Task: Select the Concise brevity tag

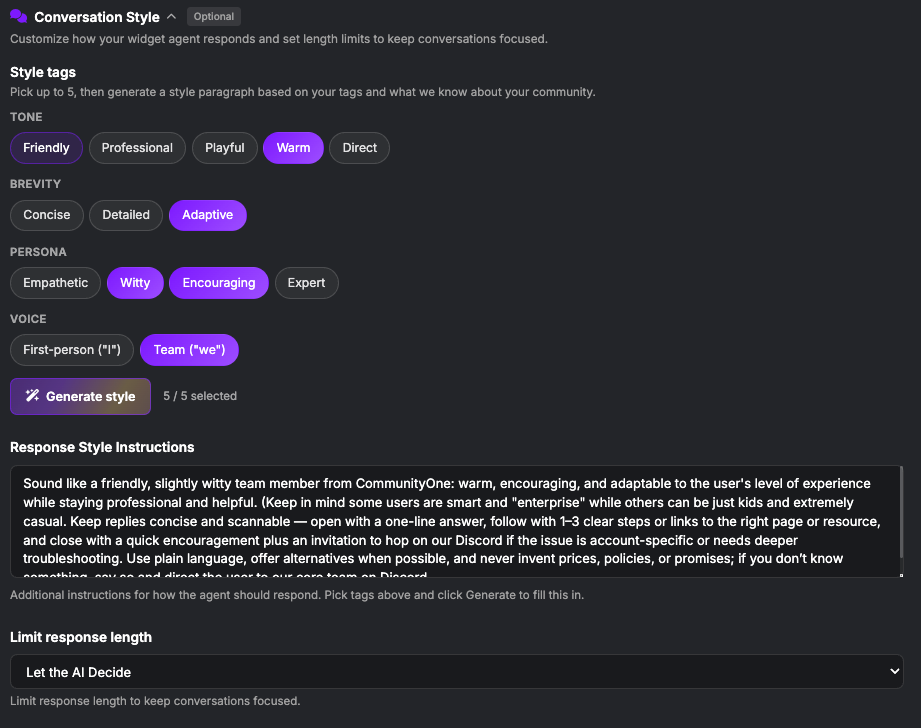Action: [x=47, y=215]
